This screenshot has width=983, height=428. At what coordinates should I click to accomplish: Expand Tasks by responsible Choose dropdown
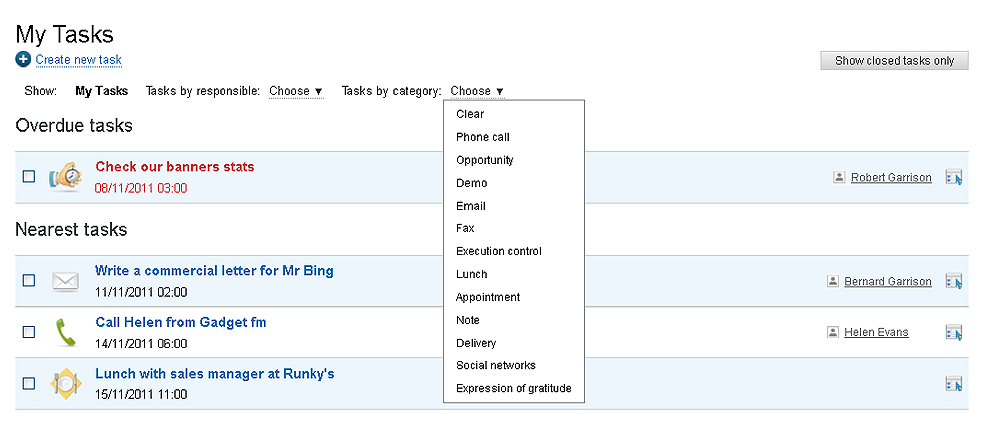pyautogui.click(x=296, y=91)
